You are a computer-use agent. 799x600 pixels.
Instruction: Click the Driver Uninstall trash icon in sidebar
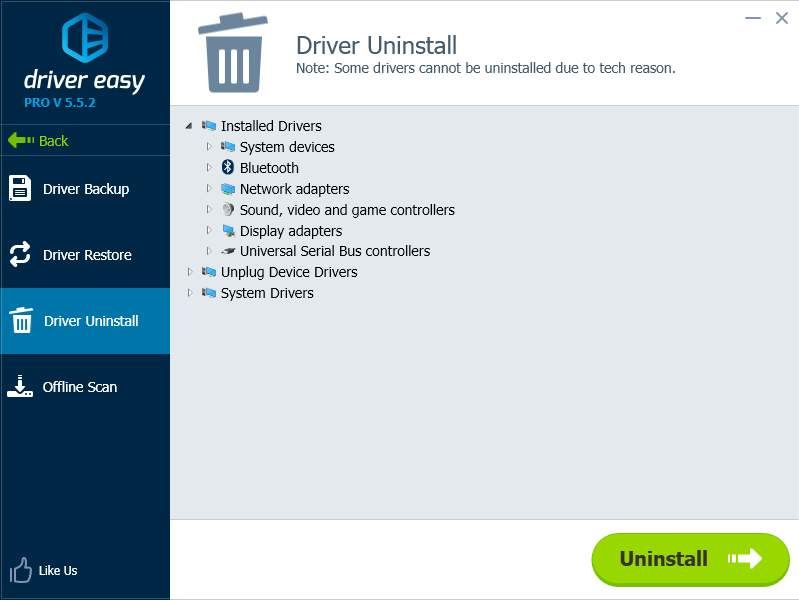click(21, 320)
